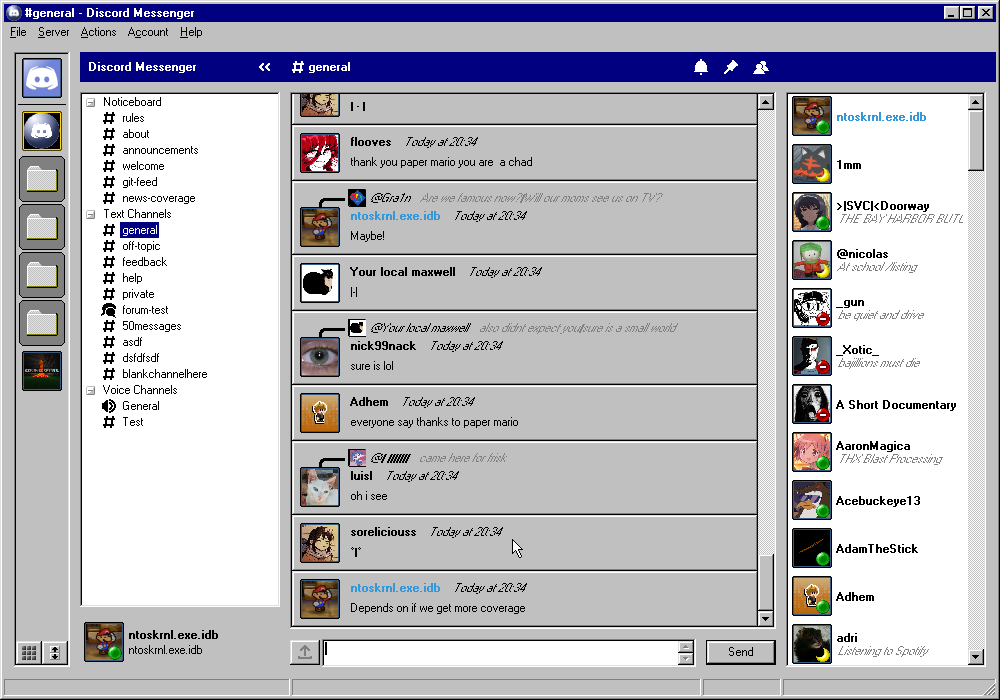Click luisl's white cat avatar
This screenshot has width=1000, height=700.
click(320, 487)
